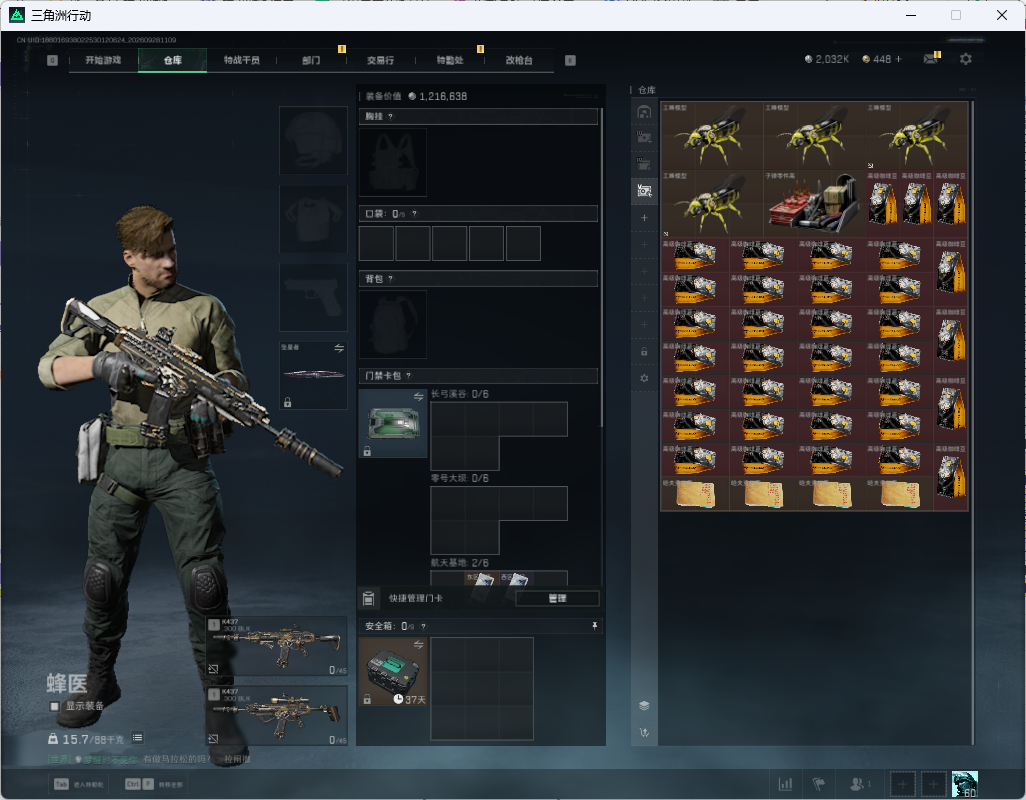Viewport: 1026px width, 800px height.
Task: Open the third warehouse sidebar container icon
Action: click(644, 164)
